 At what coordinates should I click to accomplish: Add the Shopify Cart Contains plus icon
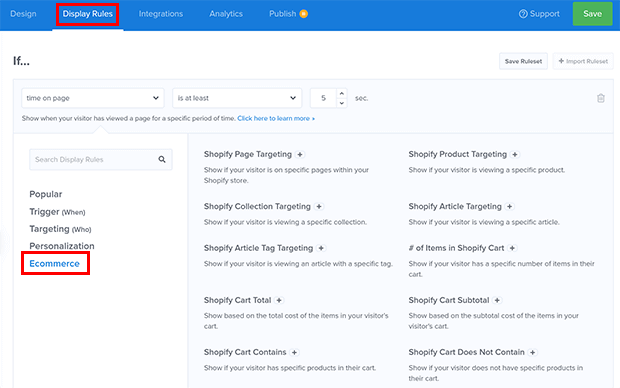pyautogui.click(x=294, y=352)
